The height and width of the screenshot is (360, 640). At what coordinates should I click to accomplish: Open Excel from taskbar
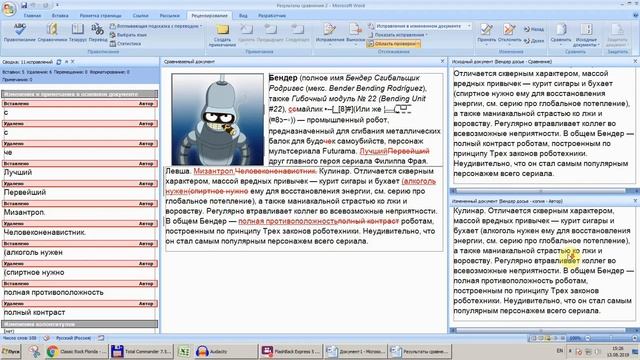pyautogui.click(x=184, y=351)
